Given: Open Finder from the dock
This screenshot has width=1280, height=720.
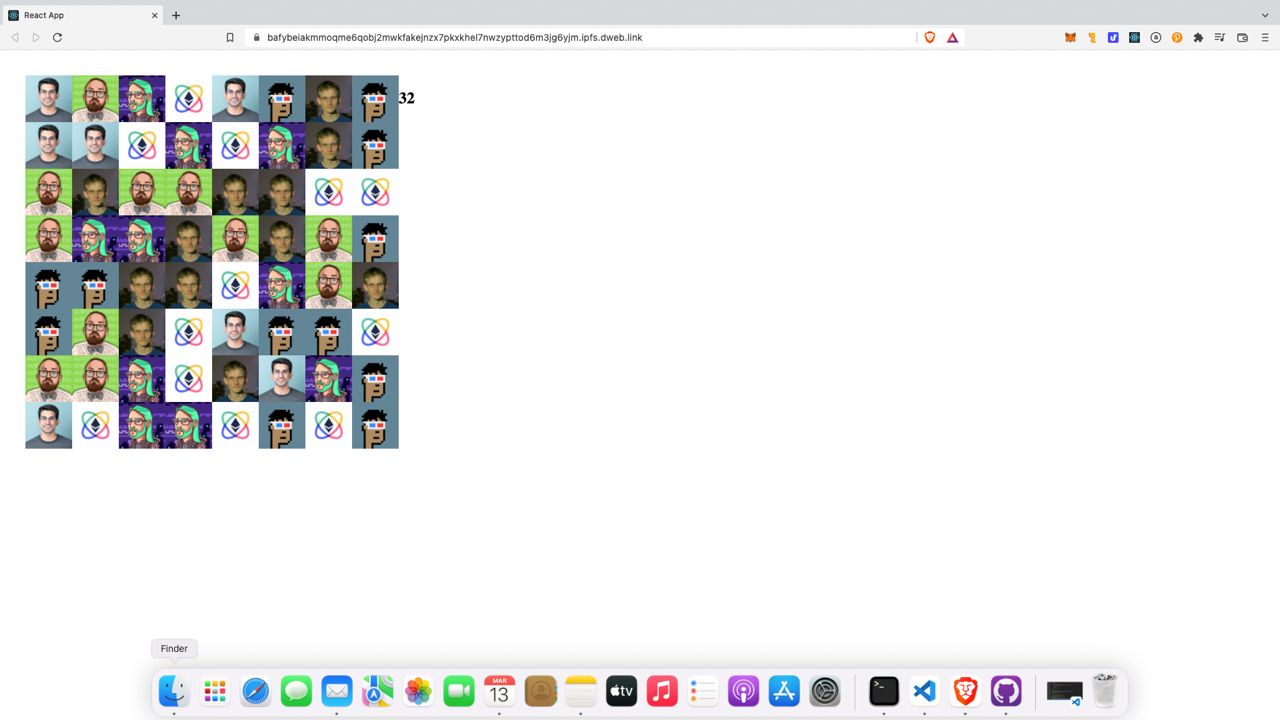Looking at the screenshot, I should pos(174,691).
